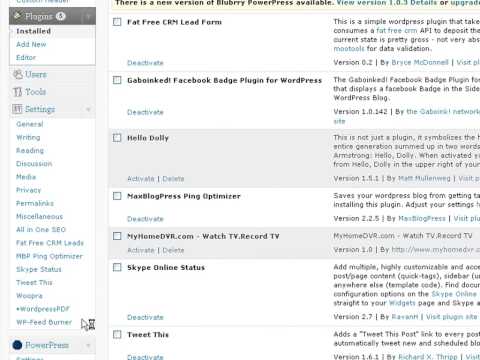480x360 pixels.
Task: Open author Bryce McDonnell's link
Action: coord(420,62)
